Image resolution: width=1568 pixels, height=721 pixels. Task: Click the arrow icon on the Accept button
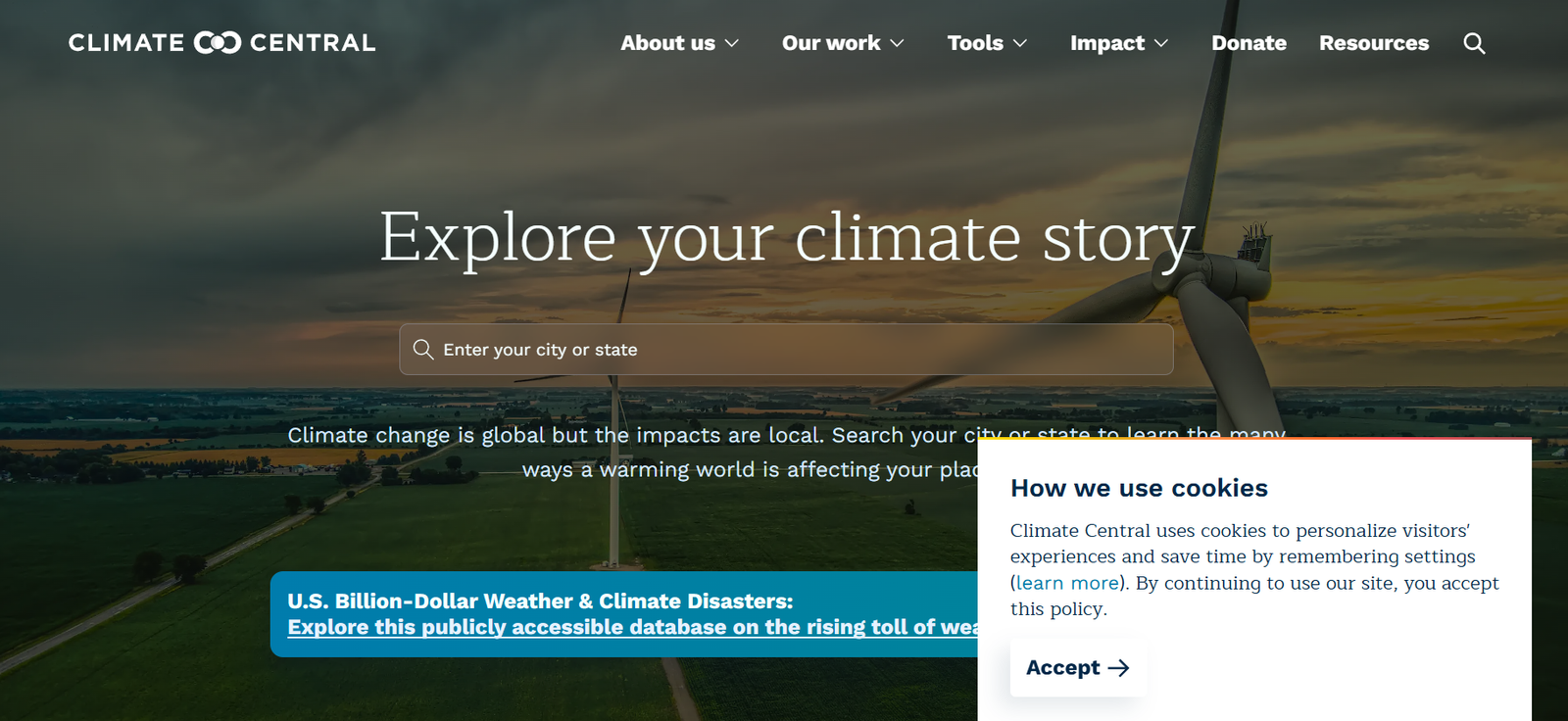tap(1118, 668)
